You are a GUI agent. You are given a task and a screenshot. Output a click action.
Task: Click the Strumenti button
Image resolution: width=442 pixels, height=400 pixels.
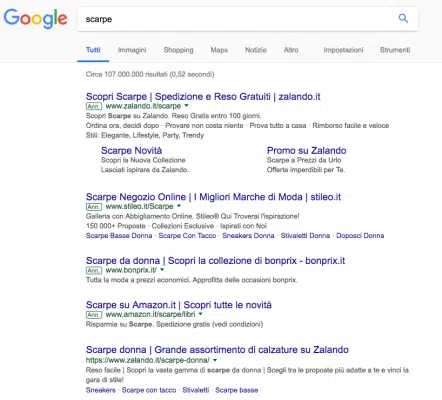point(395,50)
